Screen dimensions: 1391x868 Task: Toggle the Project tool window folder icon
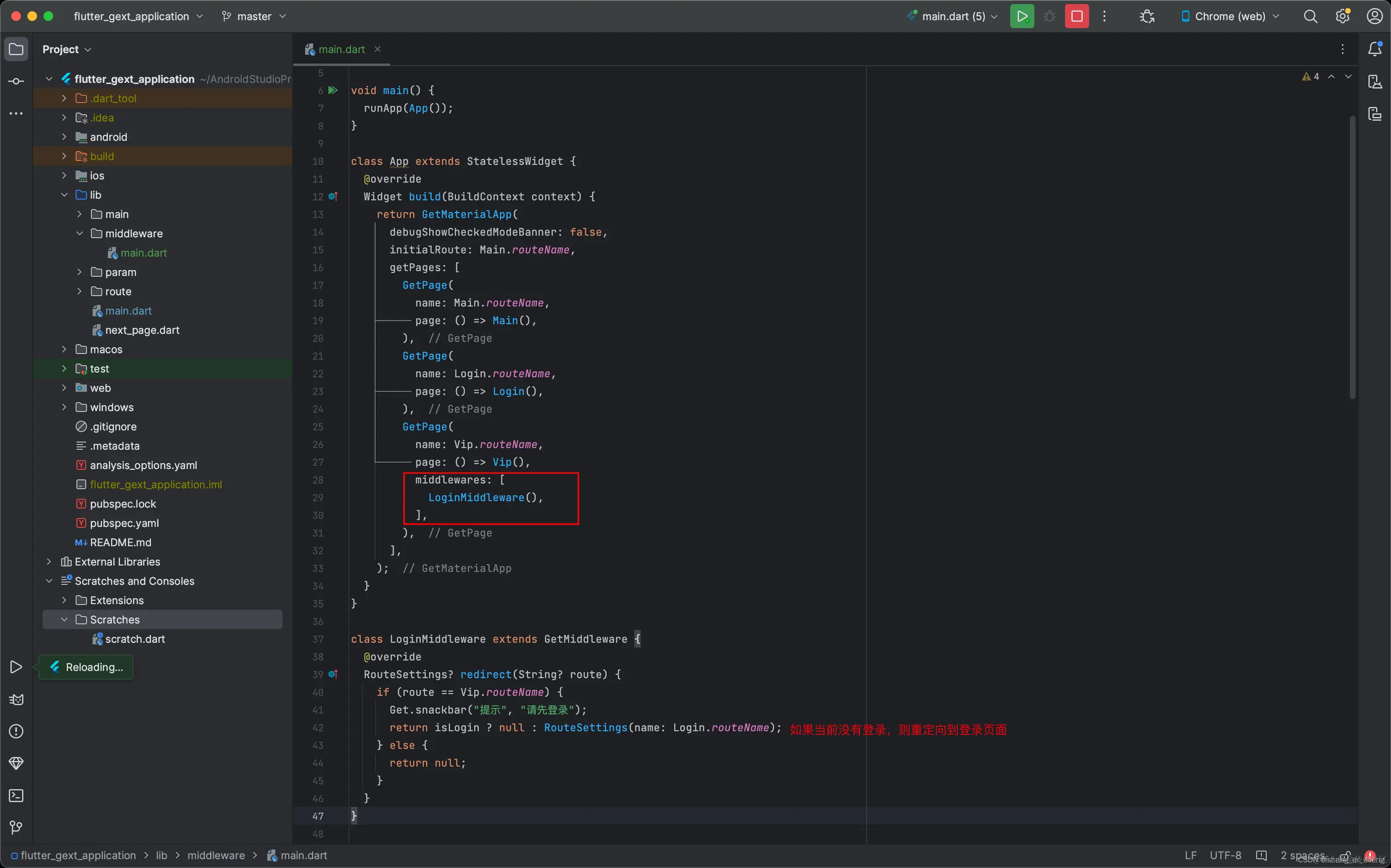click(16, 49)
